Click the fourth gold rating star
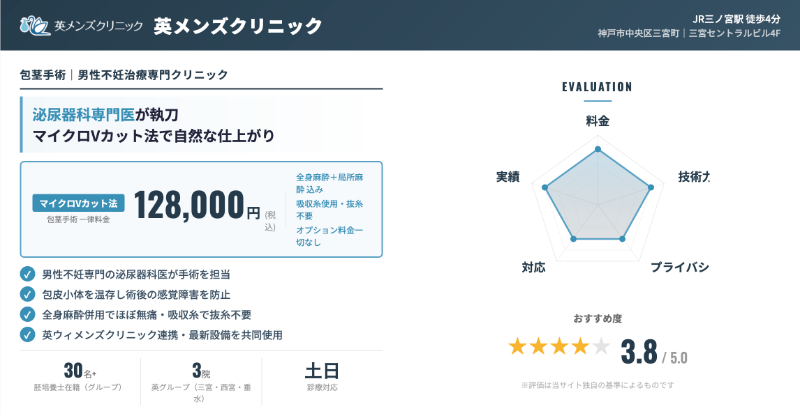This screenshot has height=418, width=800. [x=580, y=347]
